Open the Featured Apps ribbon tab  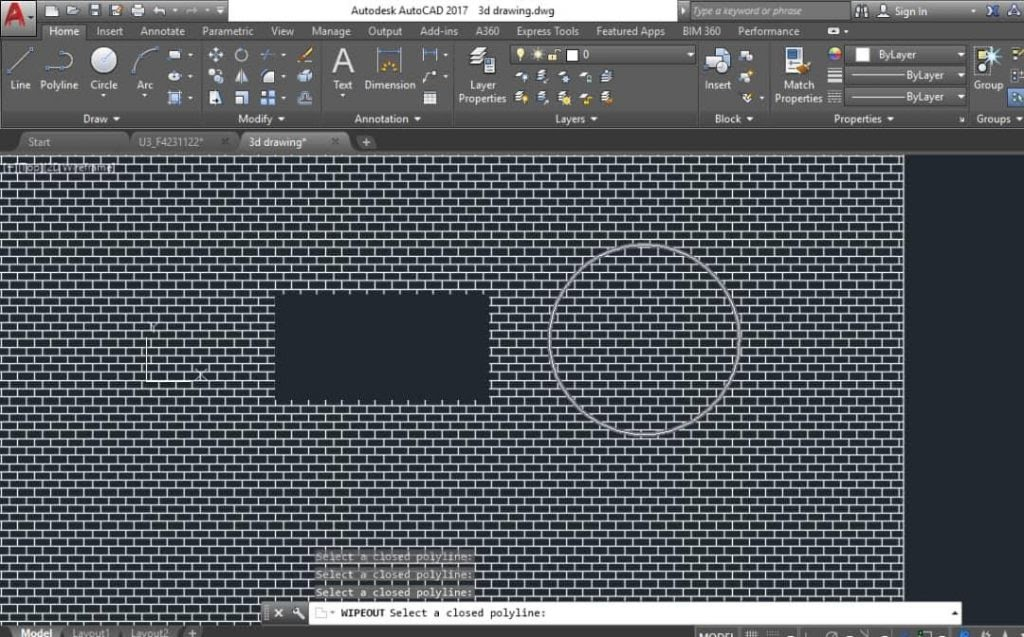coord(630,31)
